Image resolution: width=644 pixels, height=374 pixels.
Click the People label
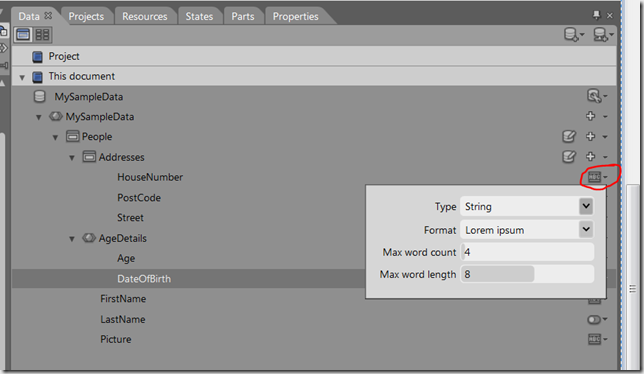point(97,137)
